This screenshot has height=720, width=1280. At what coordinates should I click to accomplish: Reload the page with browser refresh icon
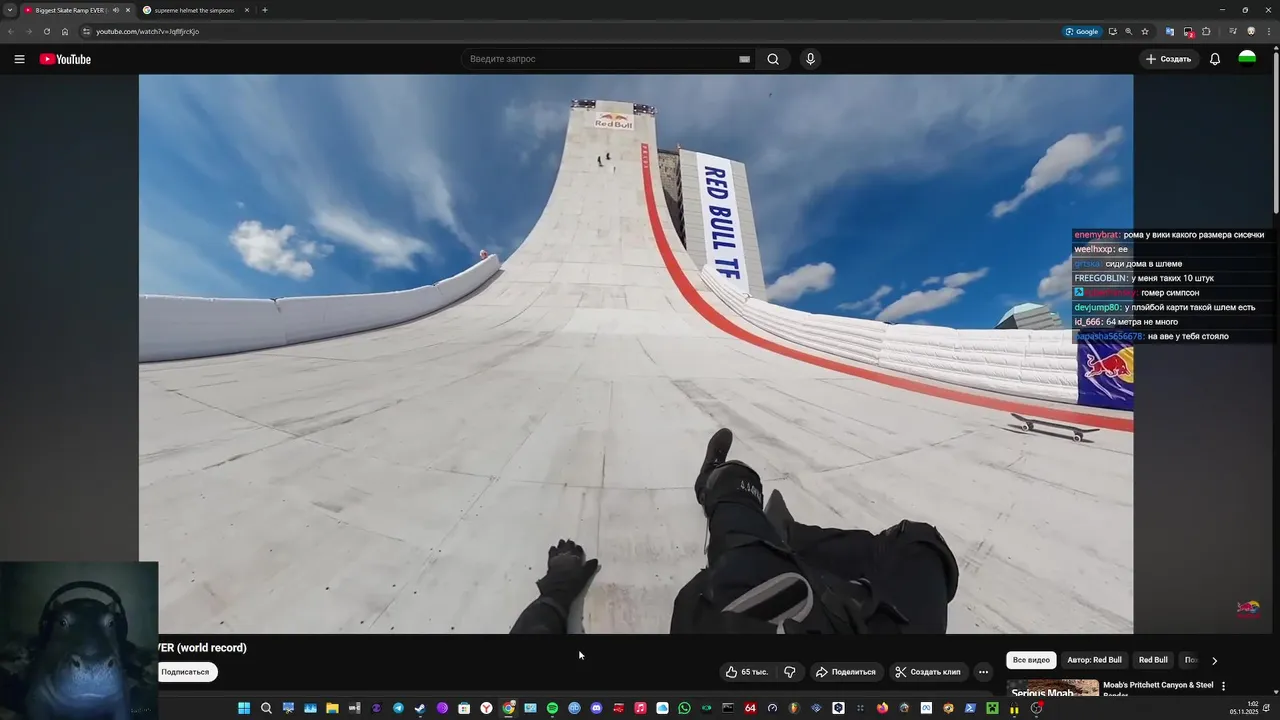pyautogui.click(x=46, y=31)
